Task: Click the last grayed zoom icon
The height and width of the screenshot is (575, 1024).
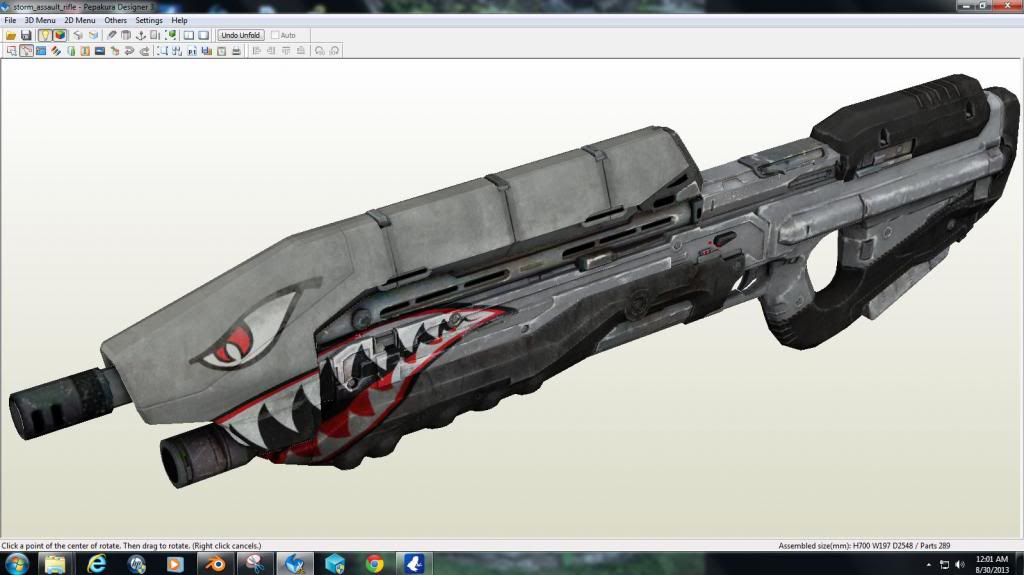Action: tap(334, 51)
